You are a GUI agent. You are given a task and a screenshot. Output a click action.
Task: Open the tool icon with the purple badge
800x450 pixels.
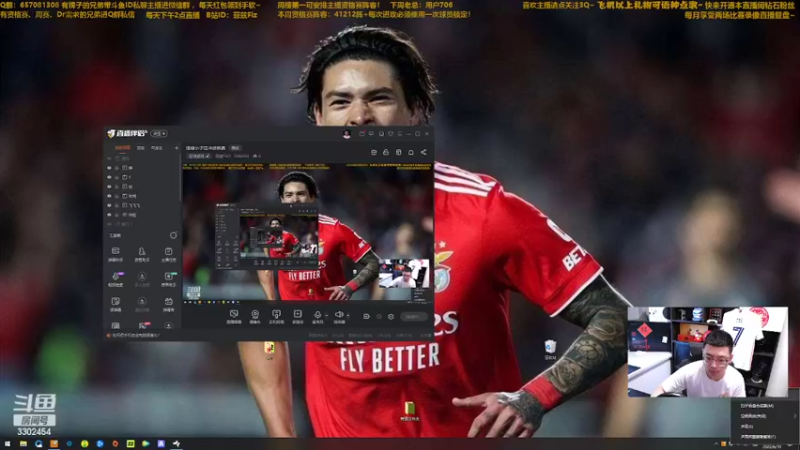tap(116, 277)
